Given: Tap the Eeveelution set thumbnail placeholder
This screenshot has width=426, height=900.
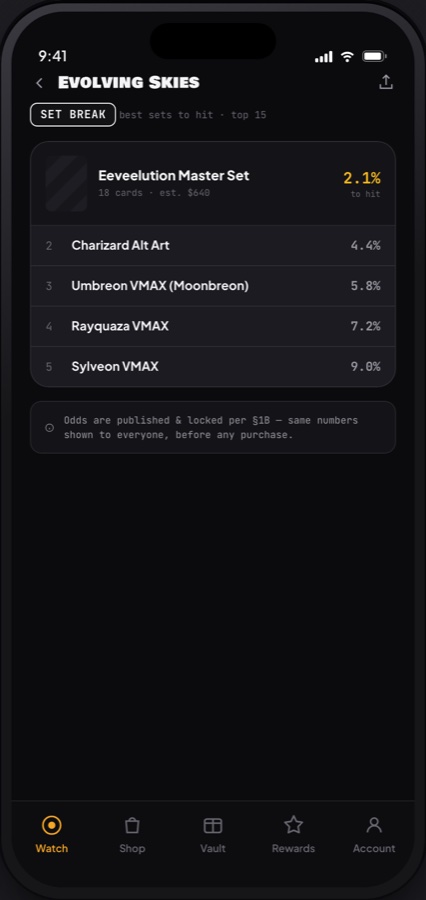Looking at the screenshot, I should [66, 184].
